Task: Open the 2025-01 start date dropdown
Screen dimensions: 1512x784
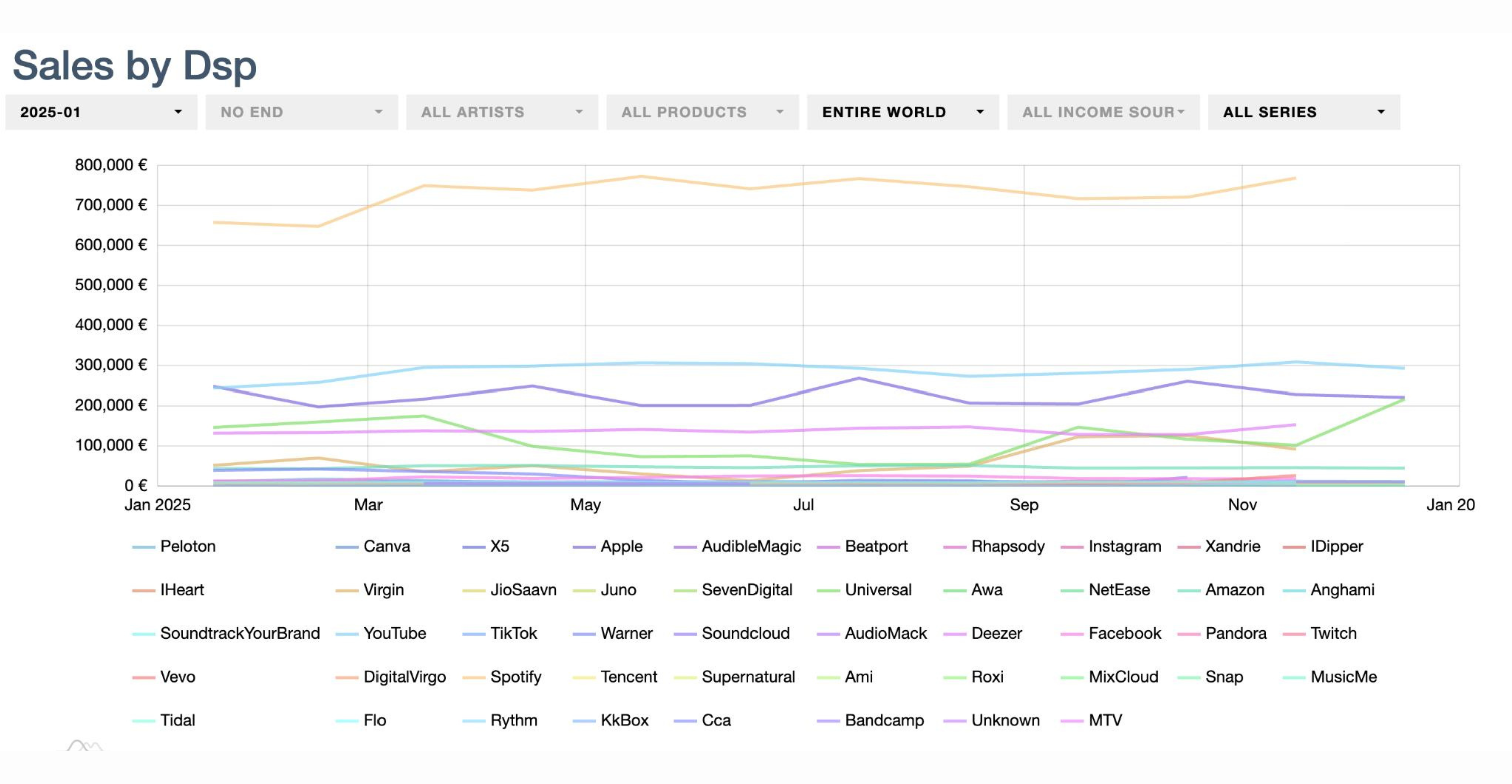Action: (101, 112)
